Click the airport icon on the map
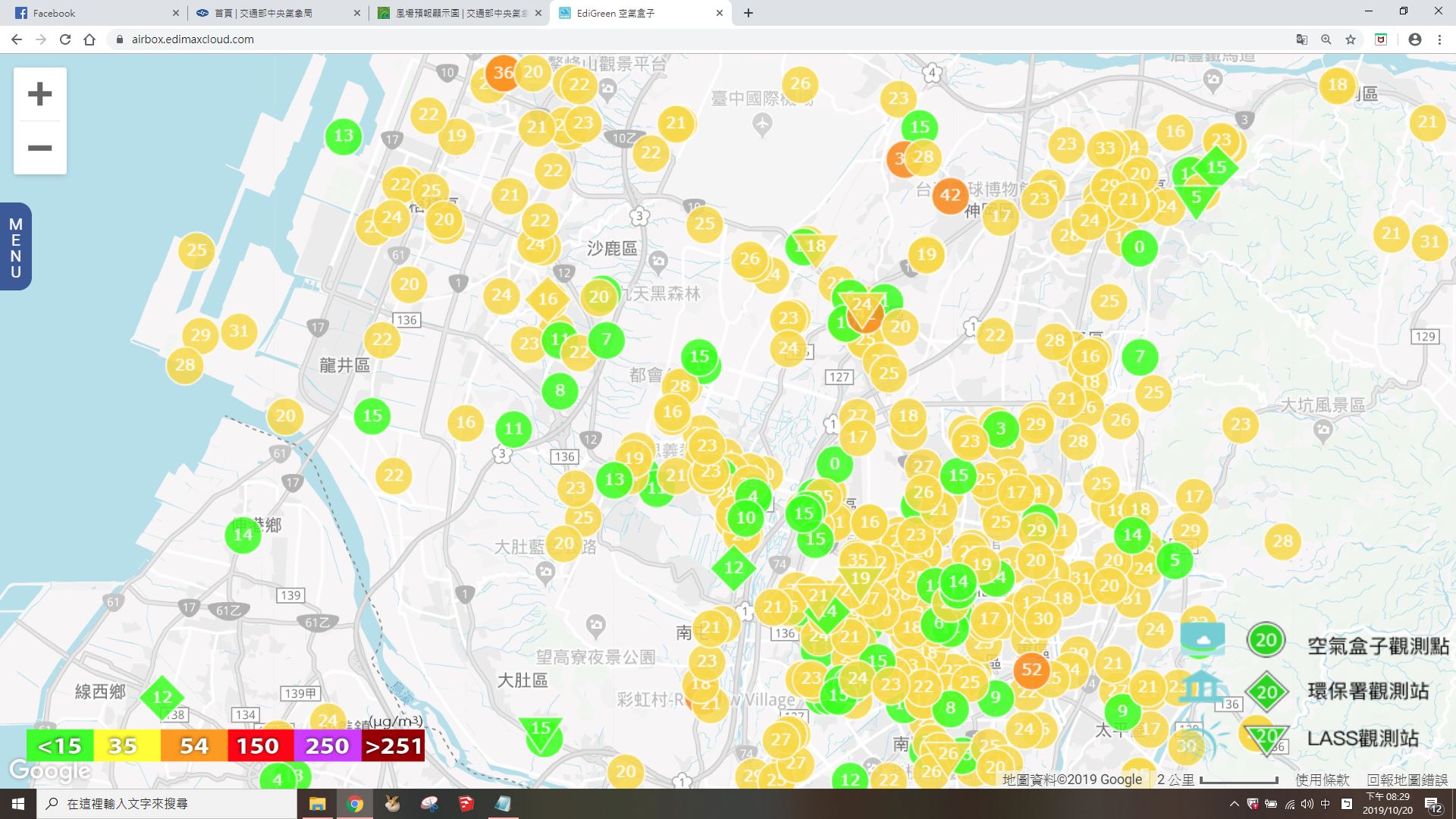 click(x=763, y=123)
